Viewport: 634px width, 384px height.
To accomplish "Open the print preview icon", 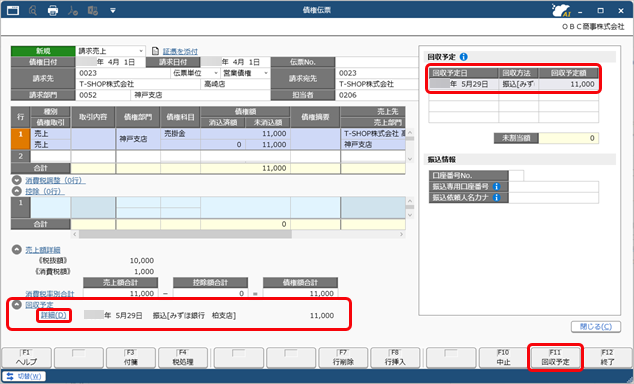I will pyautogui.click(x=33, y=10).
